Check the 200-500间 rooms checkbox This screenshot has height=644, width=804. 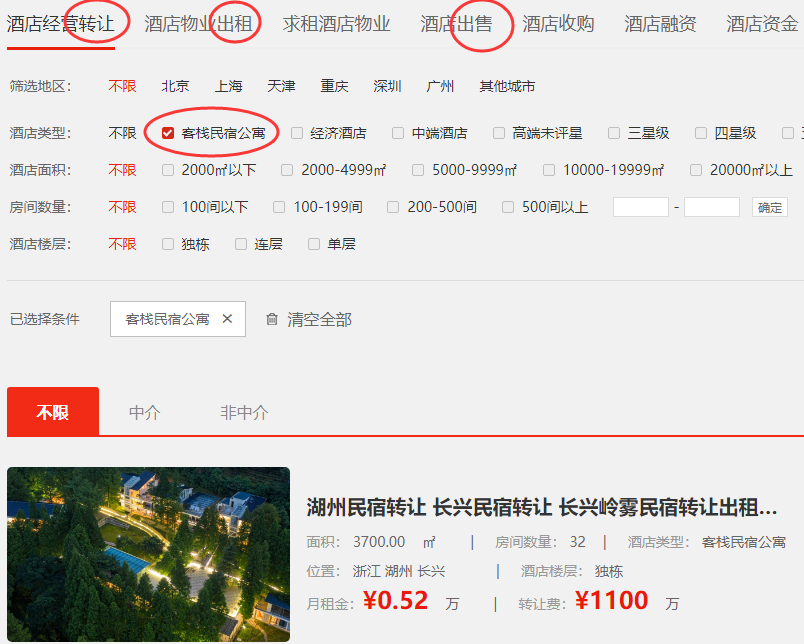pyautogui.click(x=393, y=207)
